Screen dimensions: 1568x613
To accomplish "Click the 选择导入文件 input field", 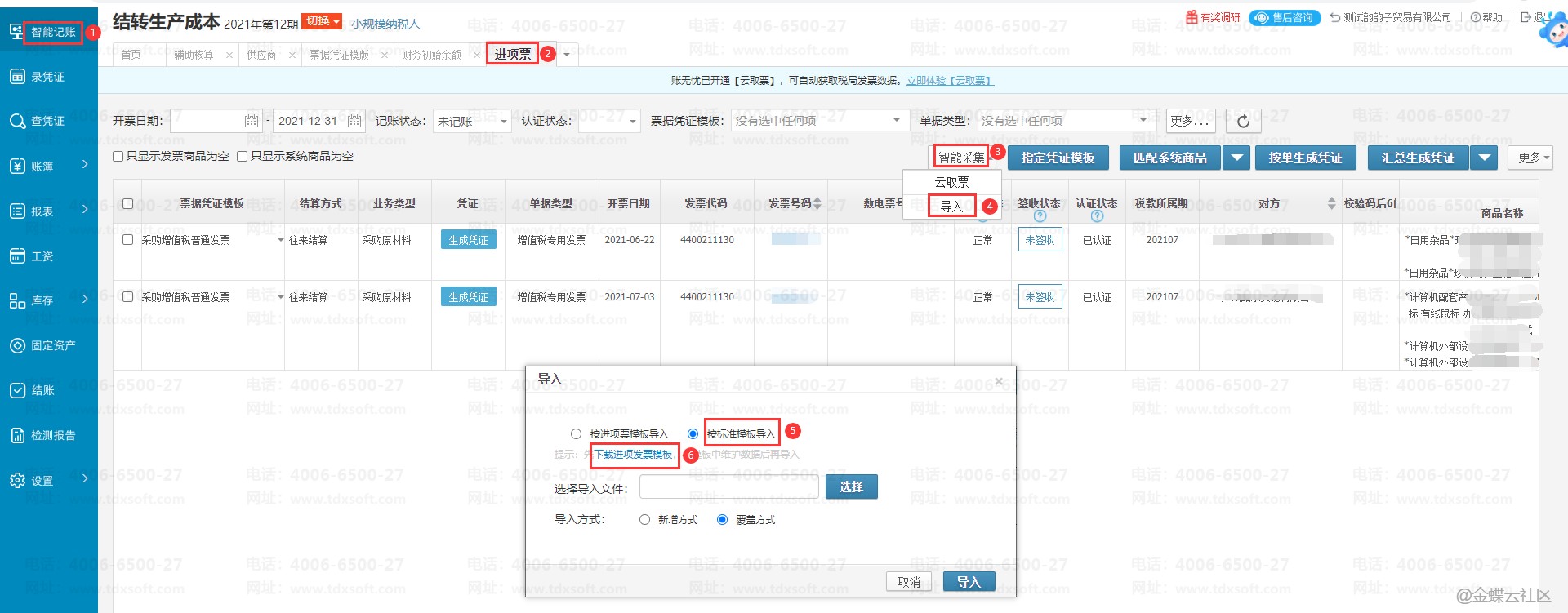I will point(728,487).
